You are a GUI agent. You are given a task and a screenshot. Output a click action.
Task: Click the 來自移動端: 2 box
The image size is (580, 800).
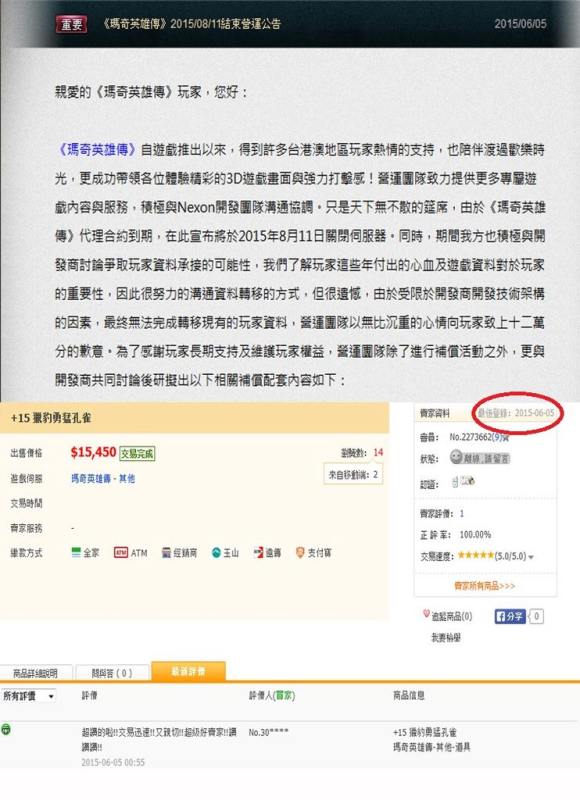coord(353,474)
